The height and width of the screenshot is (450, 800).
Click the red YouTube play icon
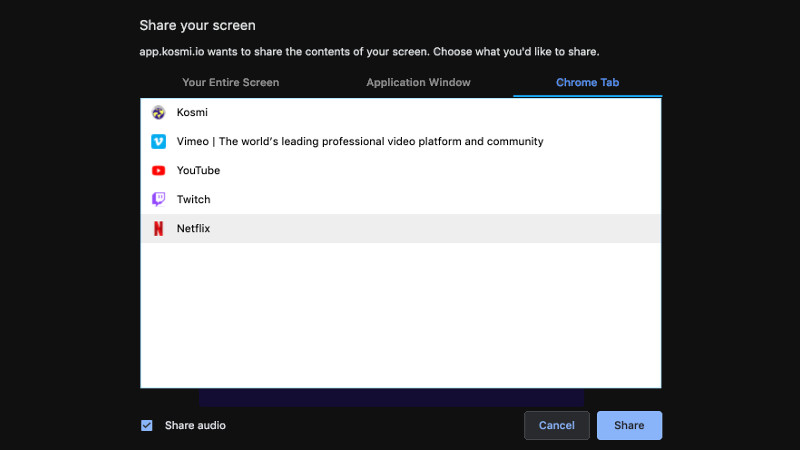(158, 171)
